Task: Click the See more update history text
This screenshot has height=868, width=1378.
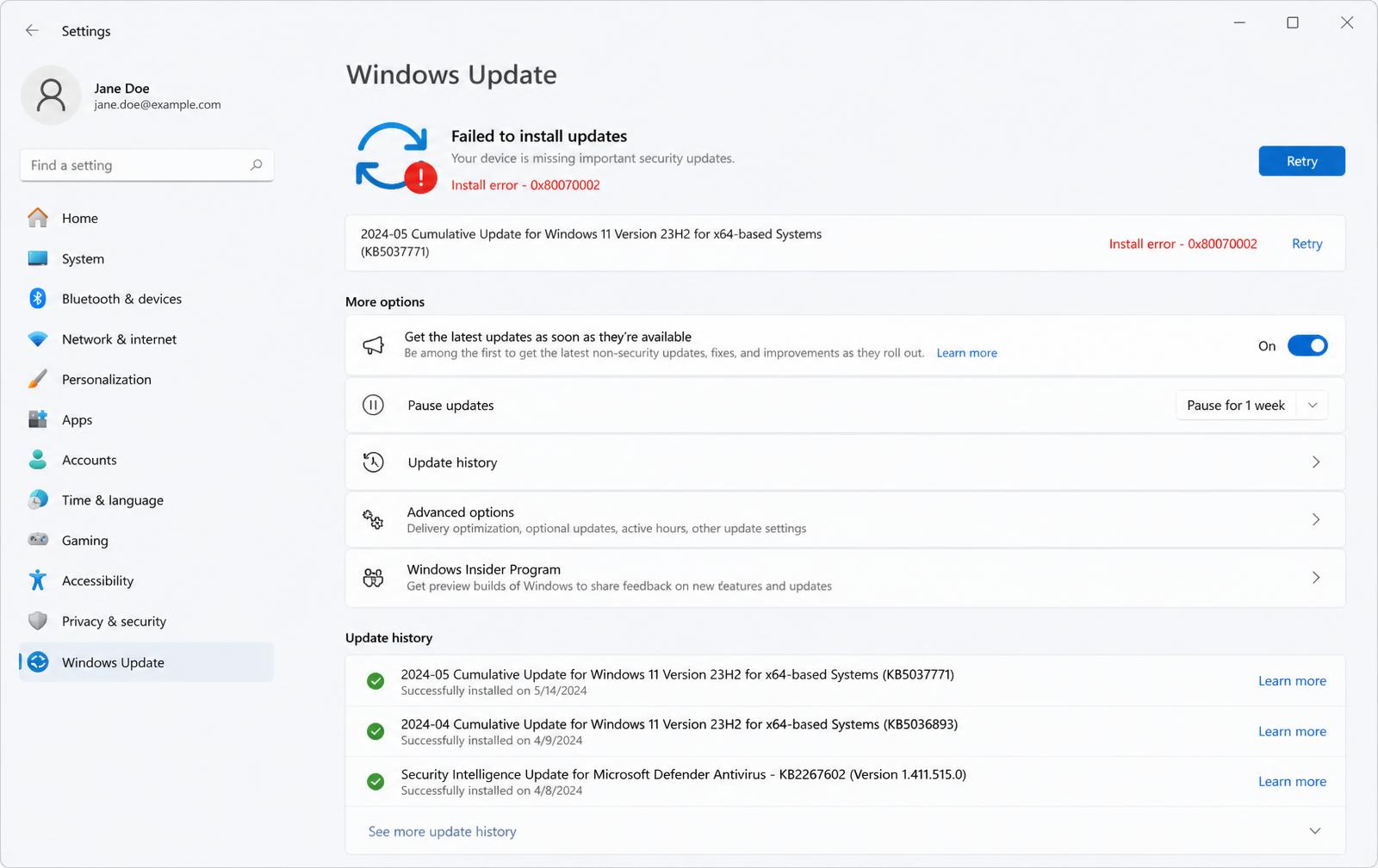Action: [442, 831]
